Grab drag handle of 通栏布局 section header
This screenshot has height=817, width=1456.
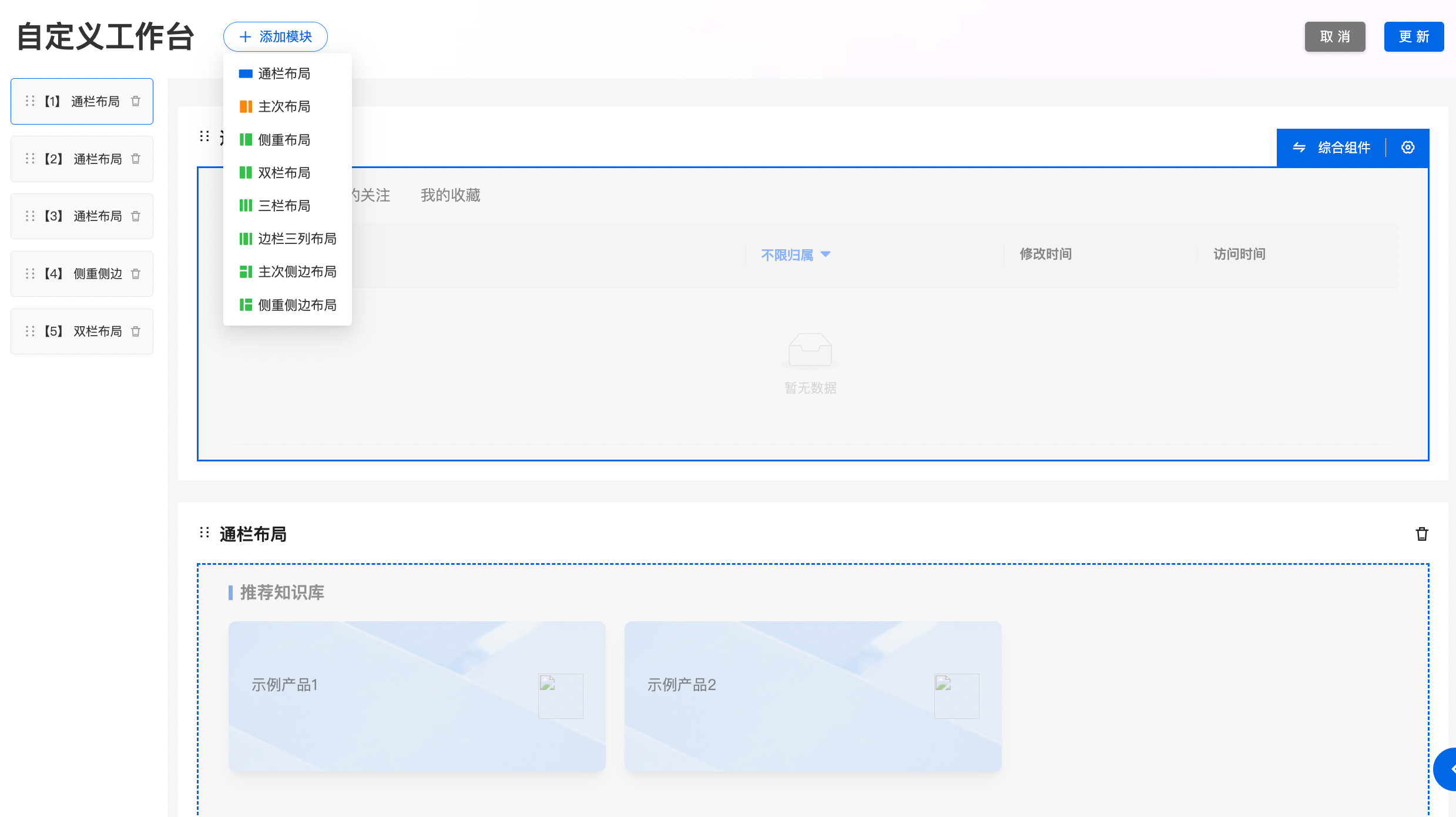204,533
